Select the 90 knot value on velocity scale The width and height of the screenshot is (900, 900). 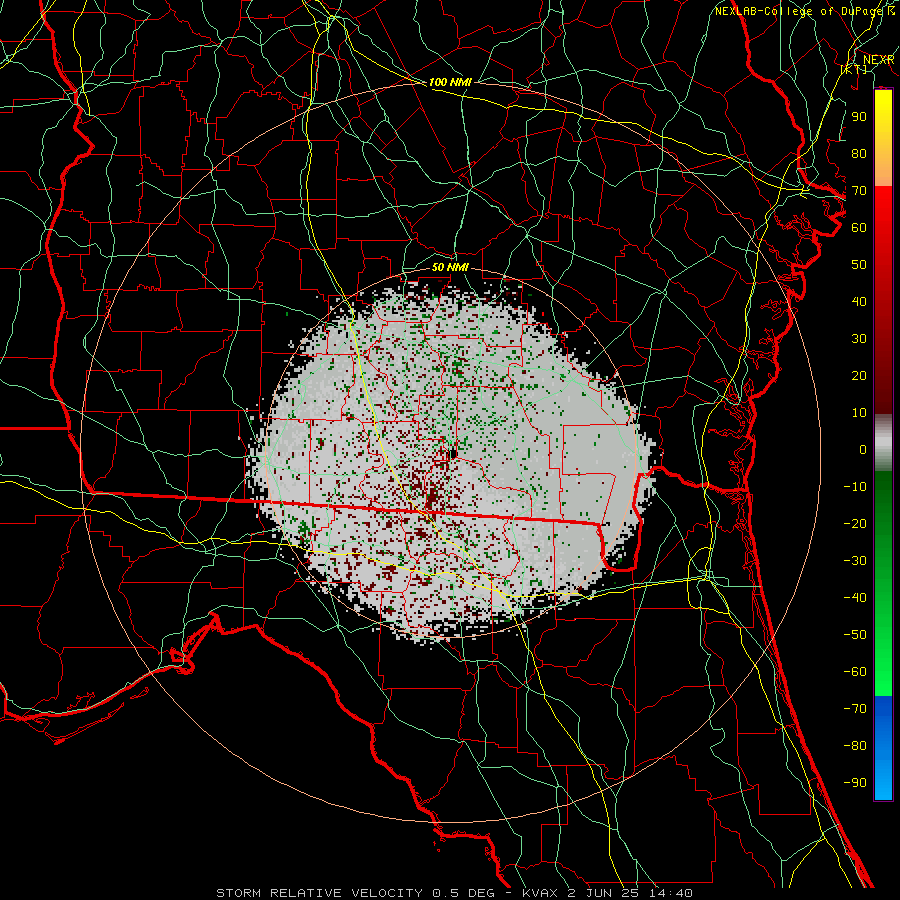859,117
